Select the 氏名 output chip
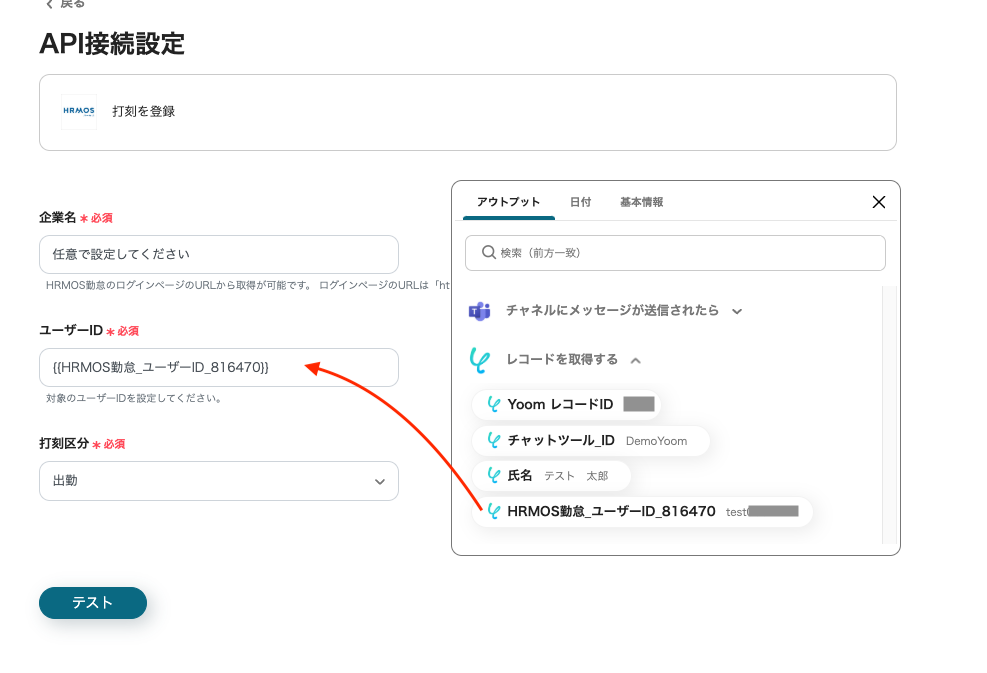The height and width of the screenshot is (673, 987). (551, 476)
